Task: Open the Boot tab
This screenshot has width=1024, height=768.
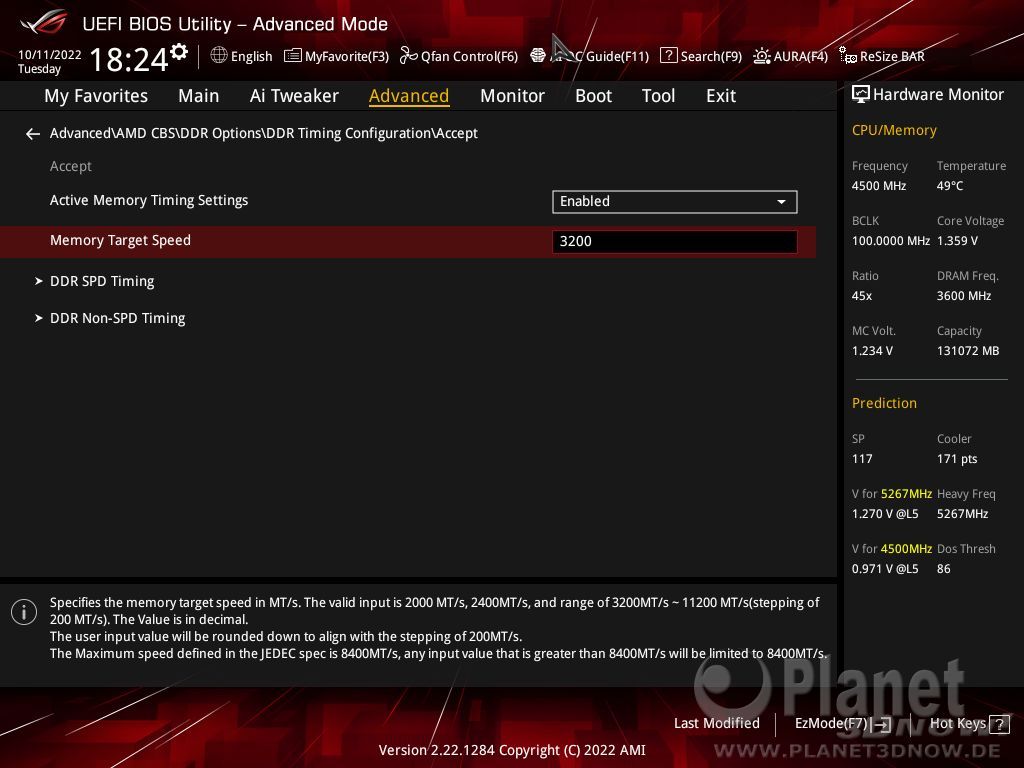Action: coord(593,96)
